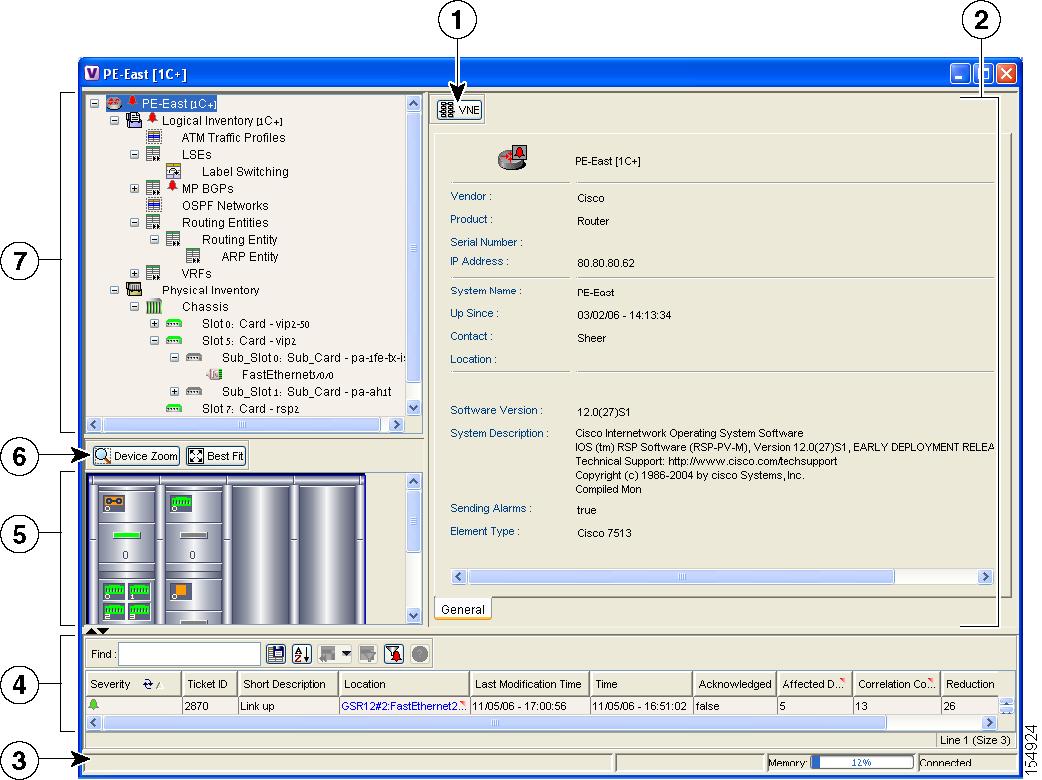1042x780 pixels.
Task: Click the filter icon with red bell
Action: (393, 653)
